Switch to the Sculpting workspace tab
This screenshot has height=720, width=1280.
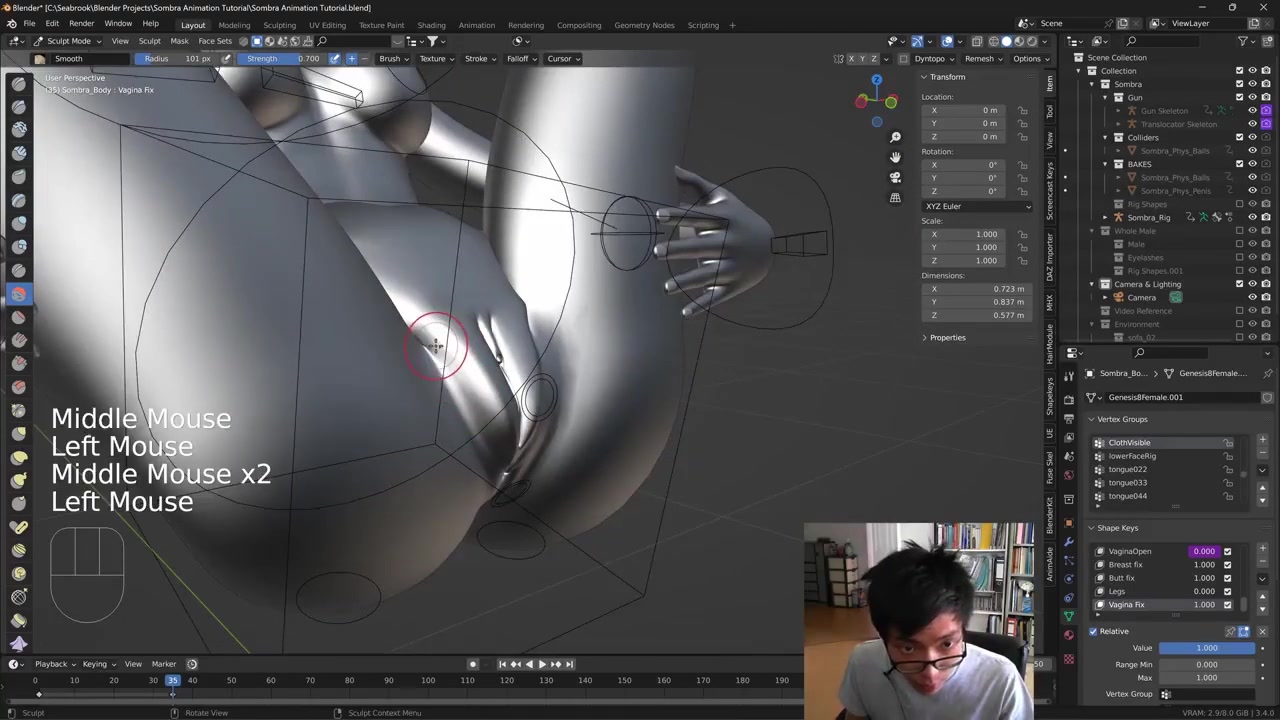(x=279, y=25)
